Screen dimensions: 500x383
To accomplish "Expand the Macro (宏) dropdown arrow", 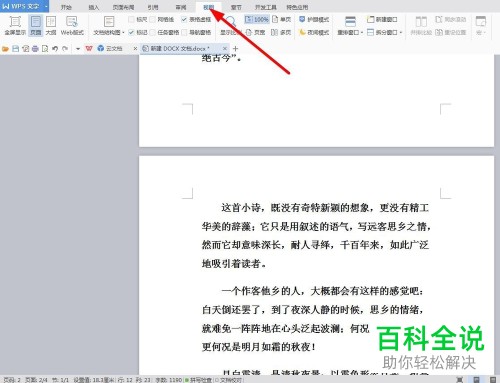I will click(x=485, y=32).
